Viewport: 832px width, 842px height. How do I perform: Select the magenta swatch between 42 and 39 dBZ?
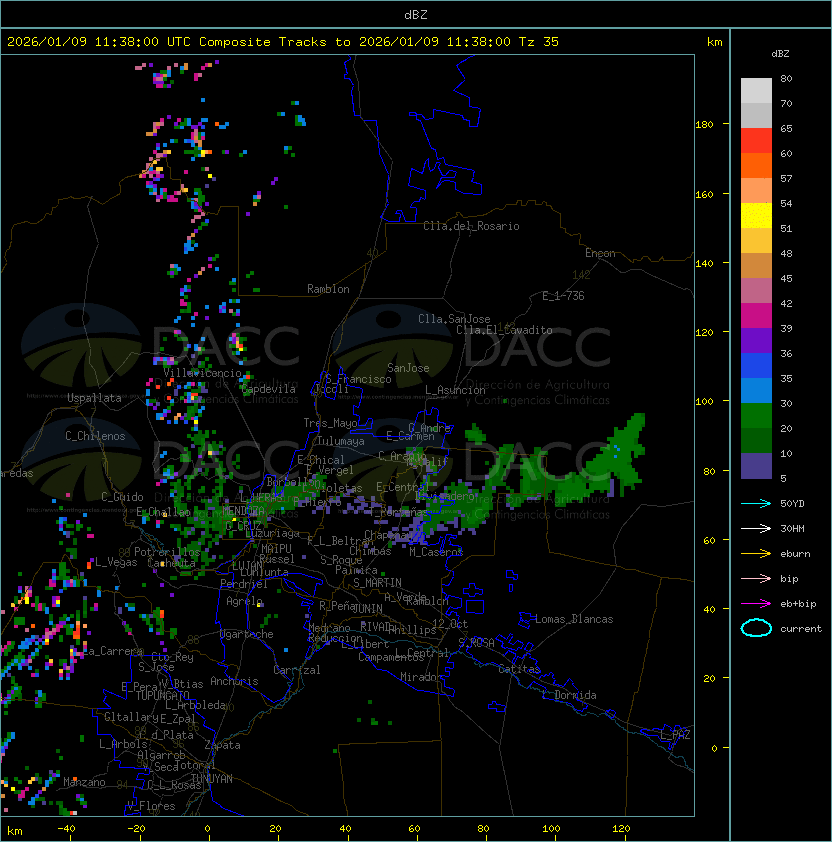point(756,316)
